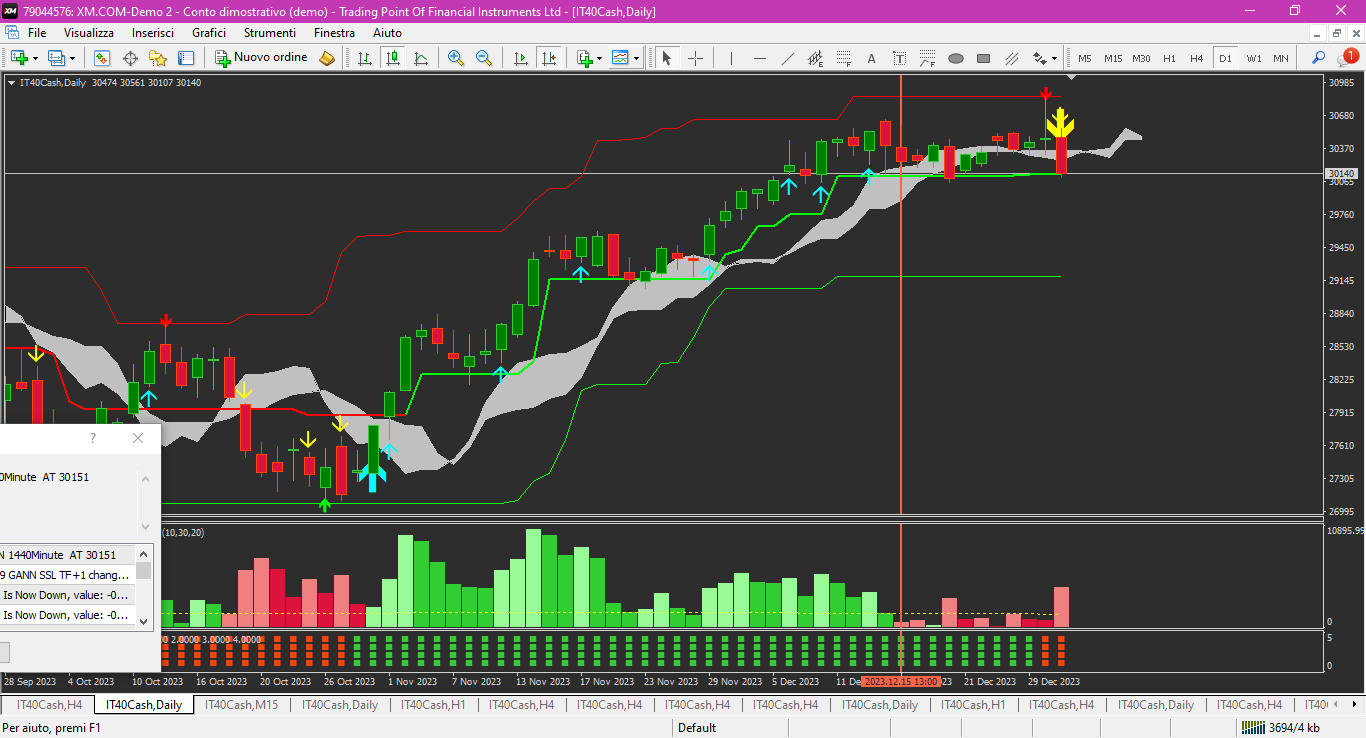This screenshot has width=1366, height=738.
Task: Select the text 'A' tool
Action: (x=871, y=58)
